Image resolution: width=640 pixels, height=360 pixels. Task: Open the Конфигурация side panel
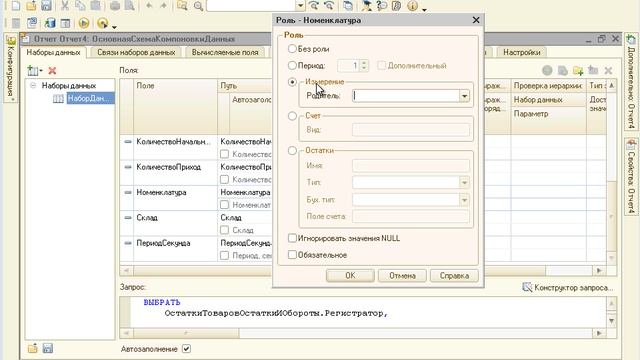point(11,68)
